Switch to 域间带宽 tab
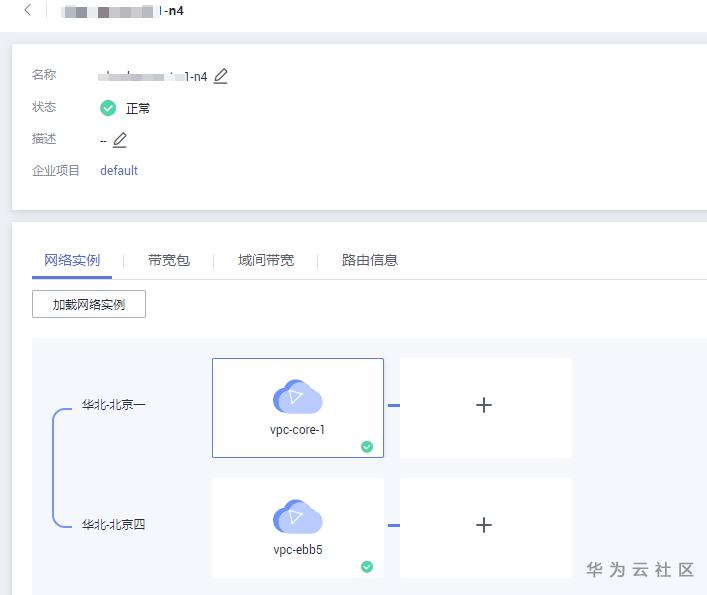The width and height of the screenshot is (707, 595). pos(266,260)
